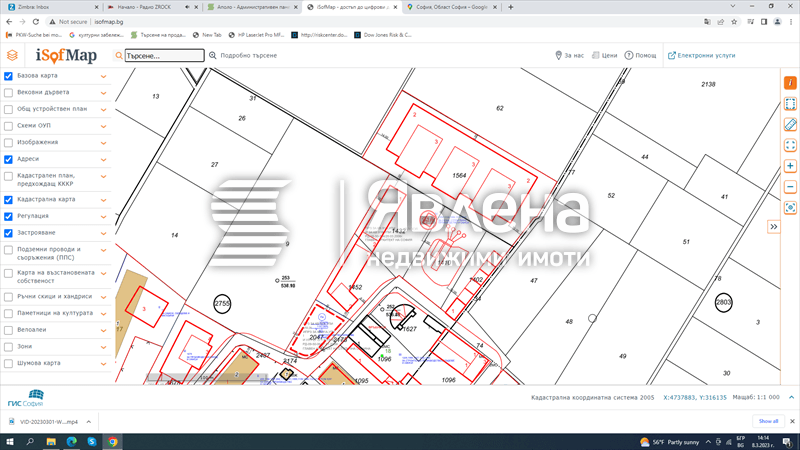The width and height of the screenshot is (800, 450).
Task: Open the За нас menu item
Action: [x=569, y=55]
